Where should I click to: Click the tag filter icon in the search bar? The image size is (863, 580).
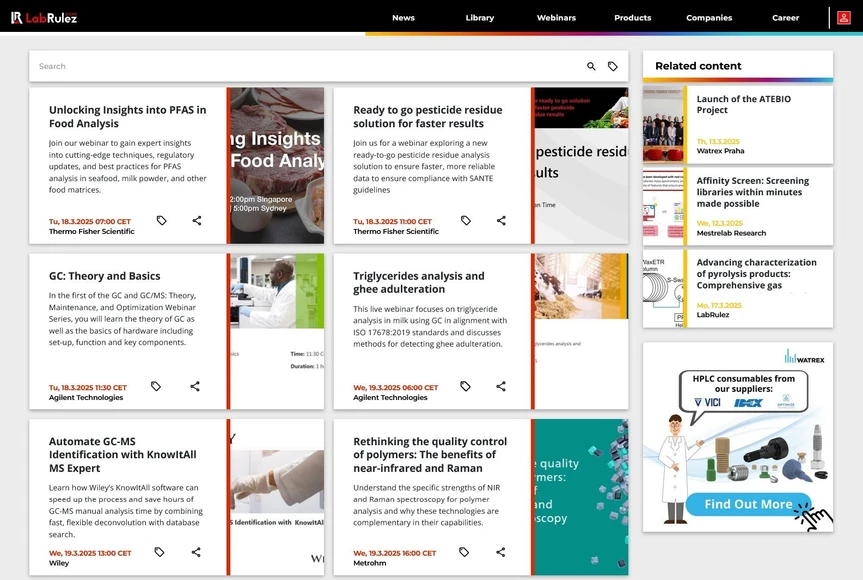click(x=613, y=66)
